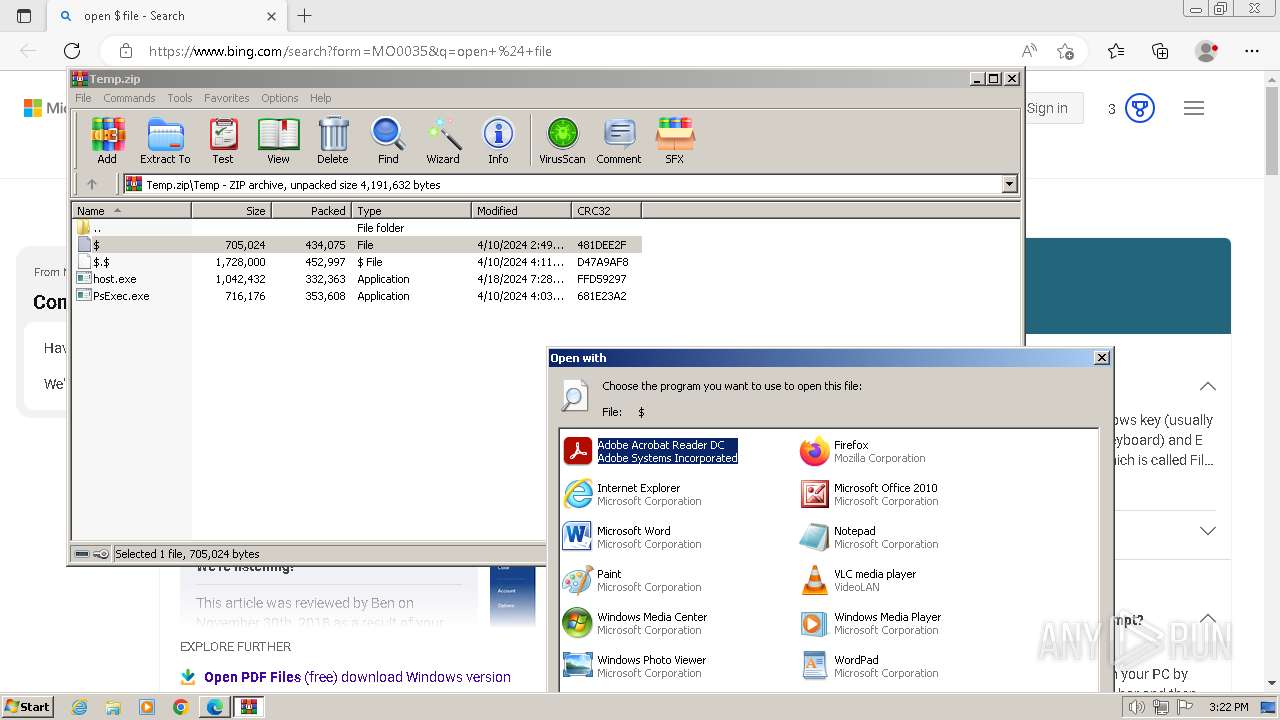Launch the Wizard wand icon

tap(443, 140)
